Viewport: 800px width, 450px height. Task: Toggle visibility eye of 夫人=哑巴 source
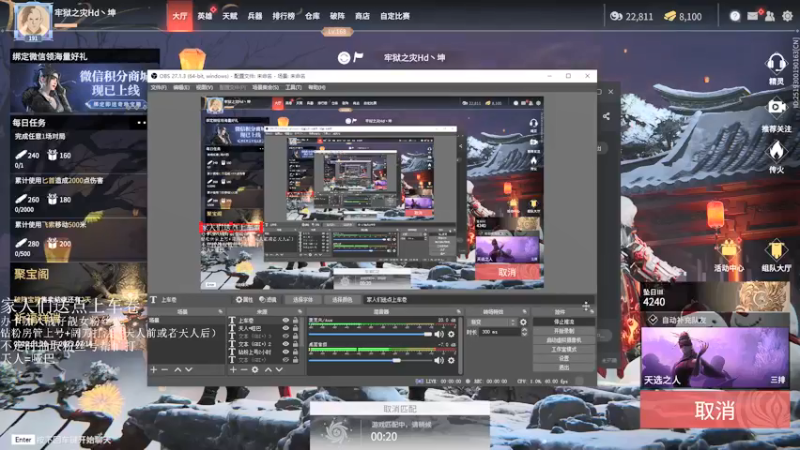point(286,328)
